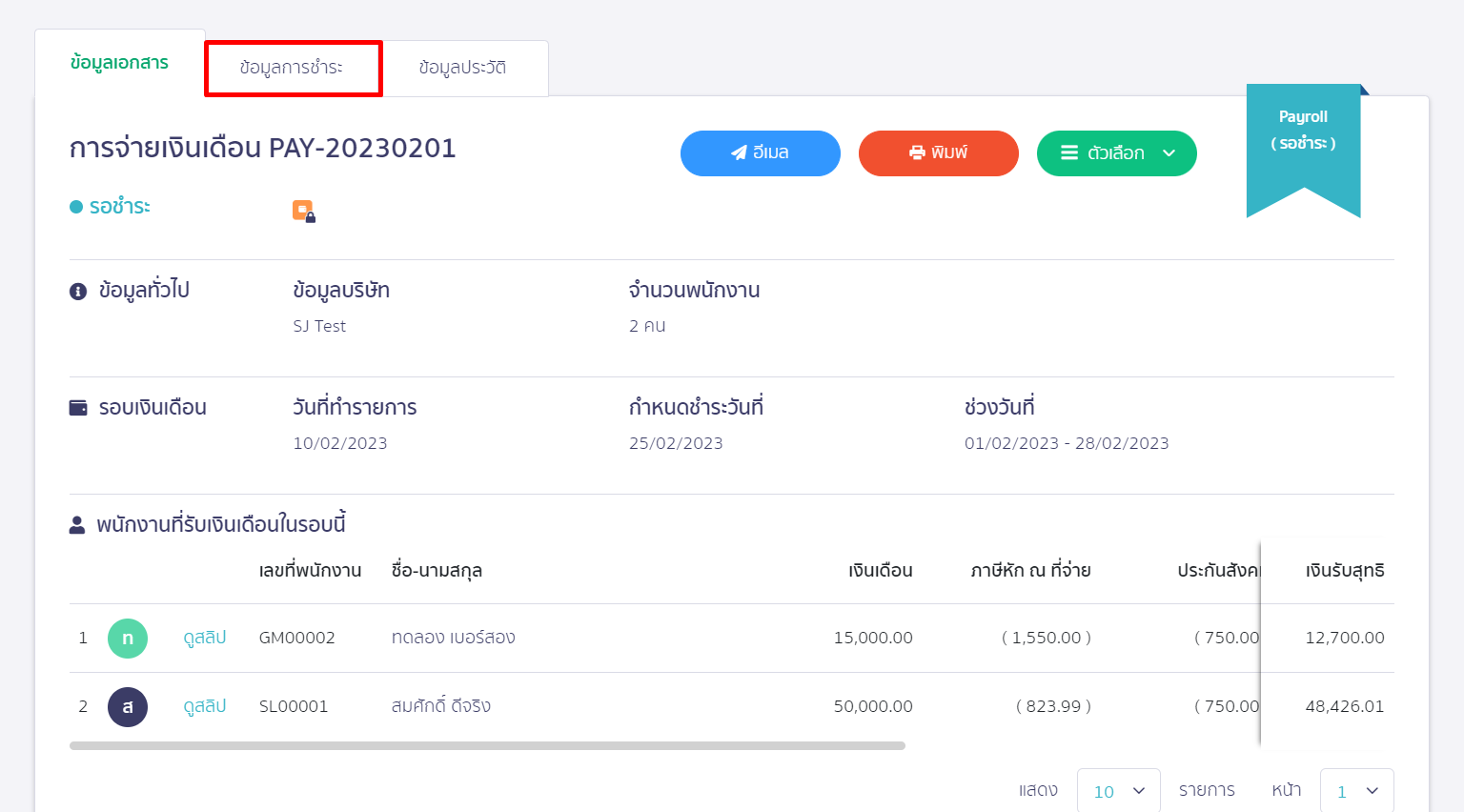Select the dark avatar of สมศักดิ์ ดีจริง

click(x=128, y=707)
